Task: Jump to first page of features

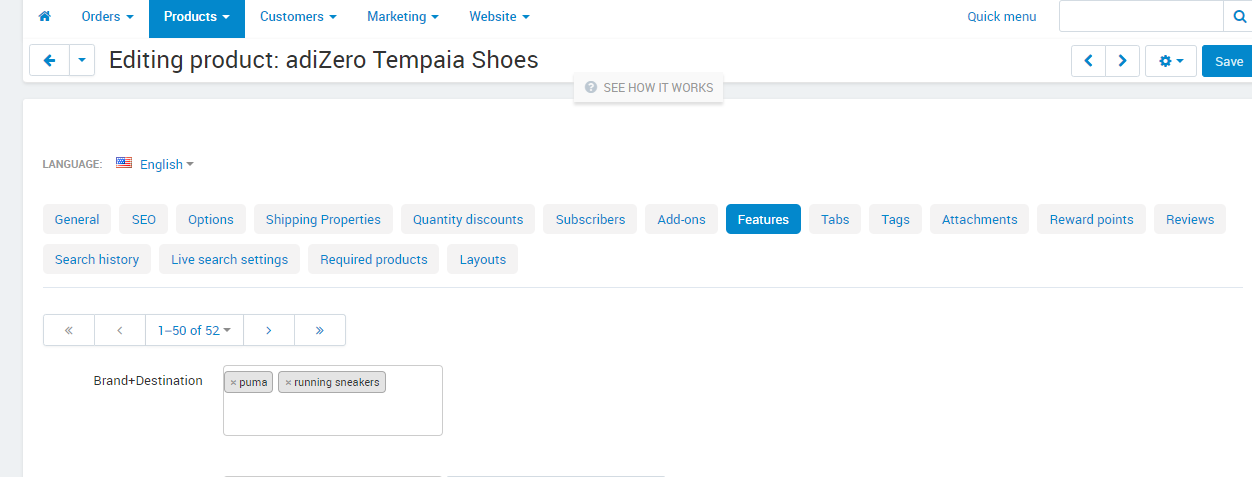Action: point(69,330)
